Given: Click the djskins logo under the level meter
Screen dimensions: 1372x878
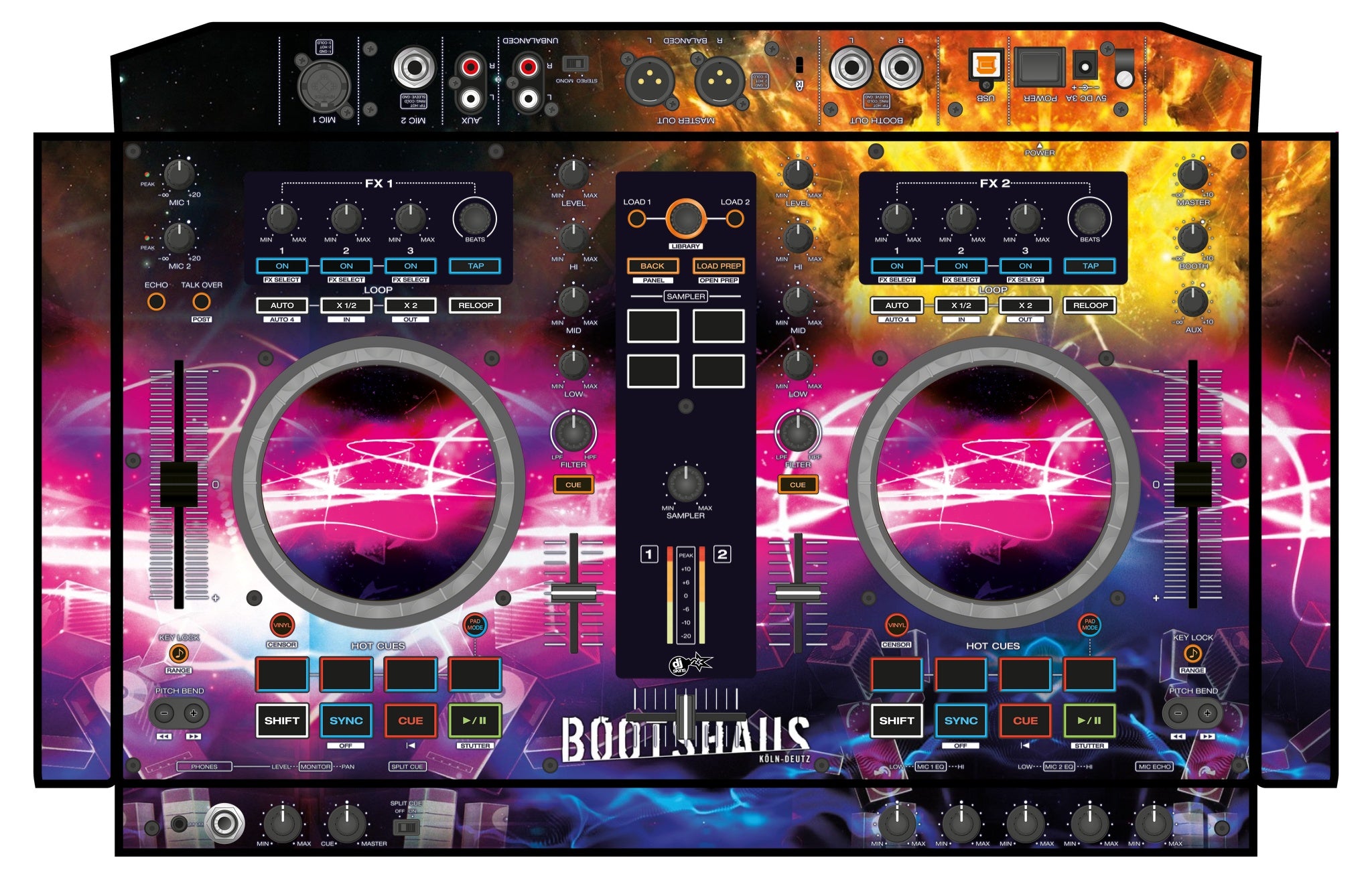Looking at the screenshot, I should coord(691,664).
